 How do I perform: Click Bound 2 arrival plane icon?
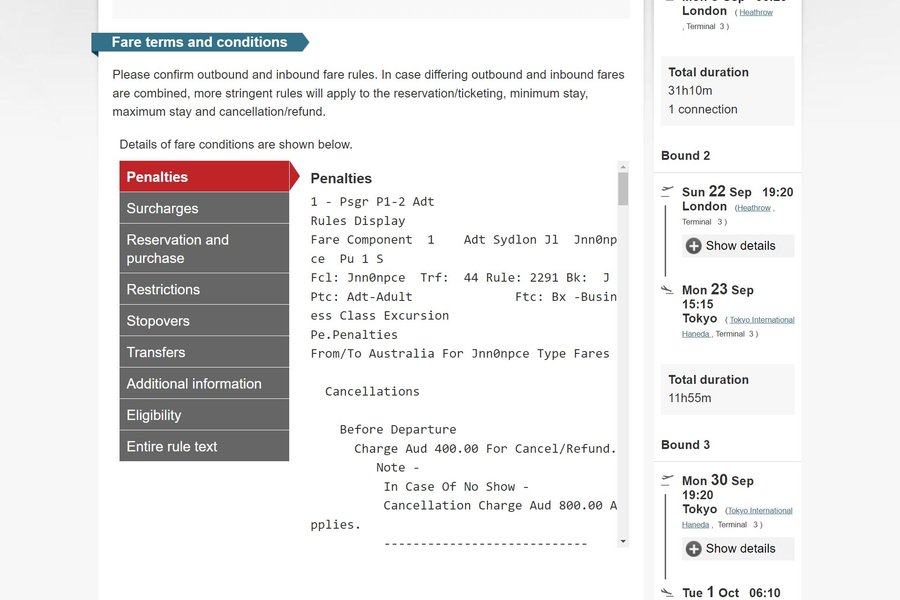[667, 290]
